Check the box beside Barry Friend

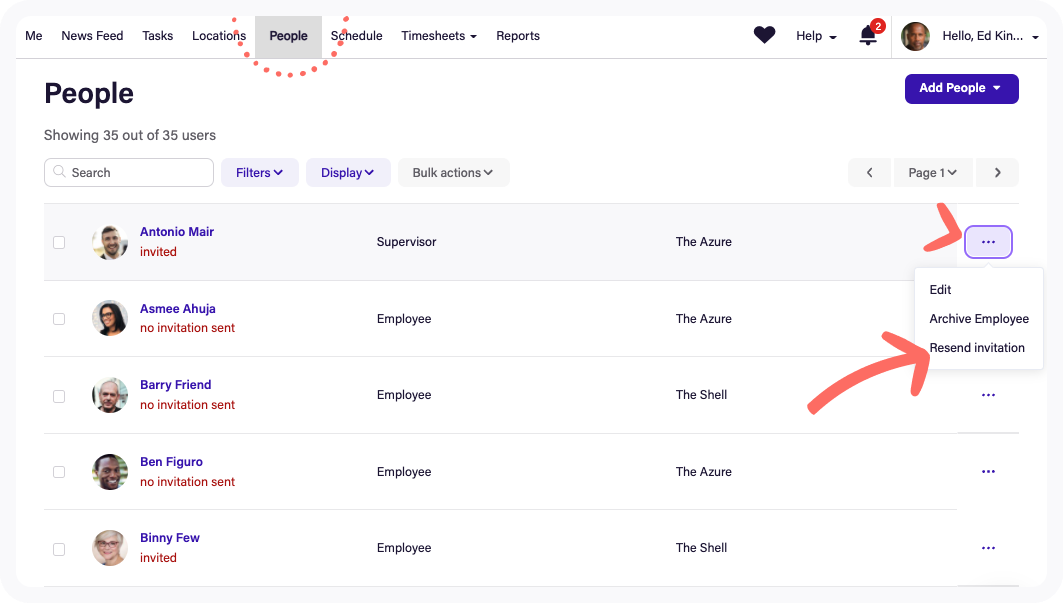(59, 396)
